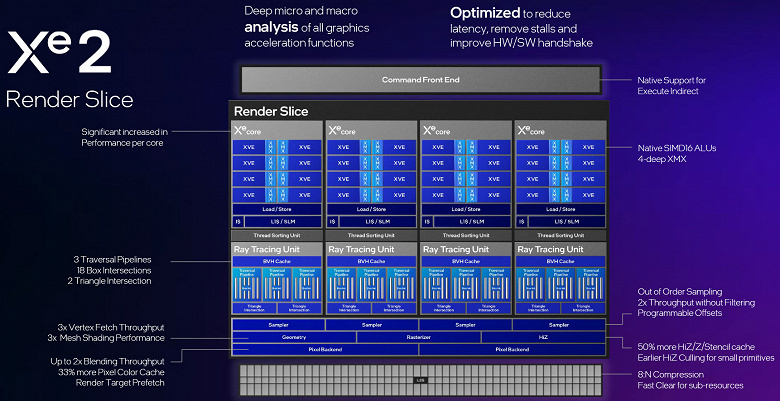Select the "3 Traversal Pipelines" annotation text
This screenshot has width=780, height=401.
112,260
